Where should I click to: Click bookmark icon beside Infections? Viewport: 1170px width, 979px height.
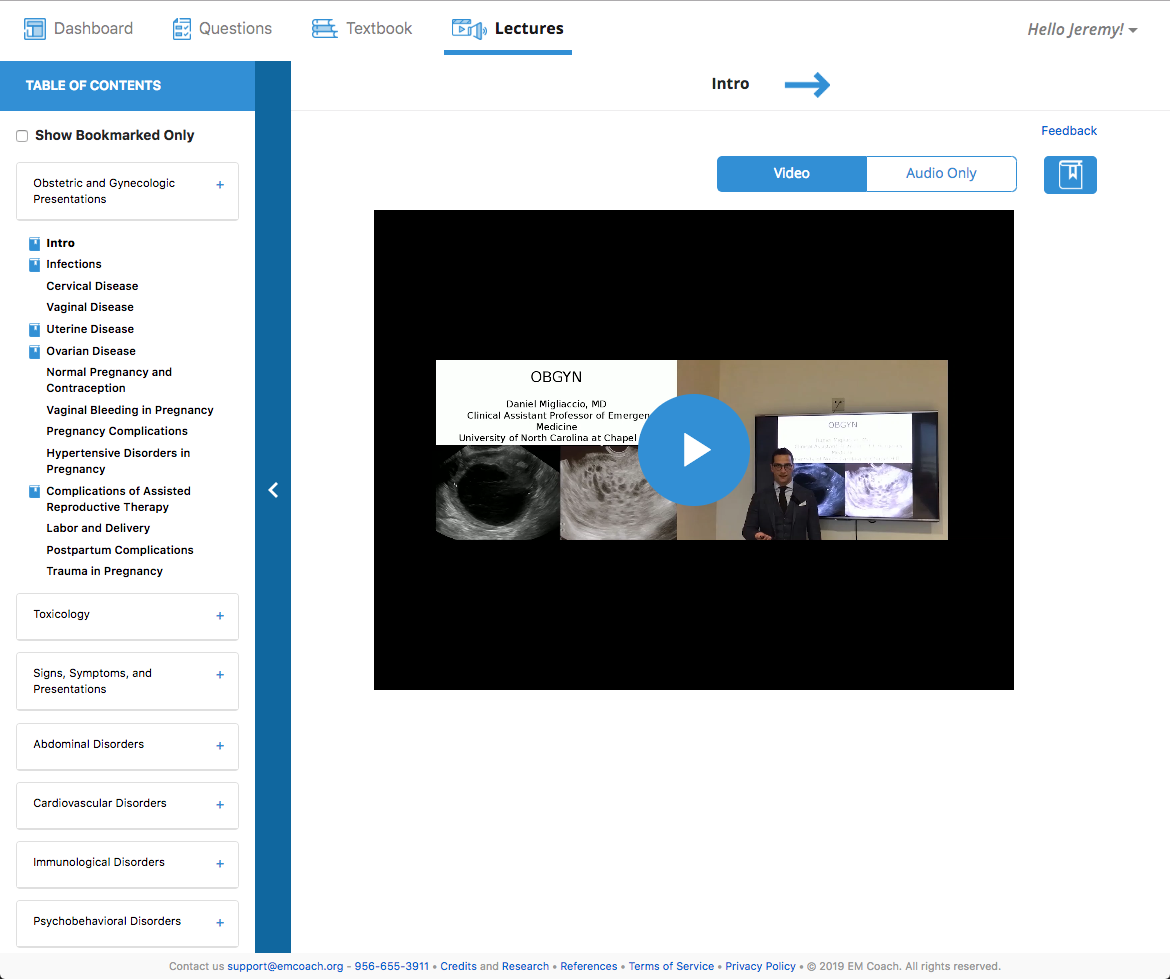pos(35,265)
